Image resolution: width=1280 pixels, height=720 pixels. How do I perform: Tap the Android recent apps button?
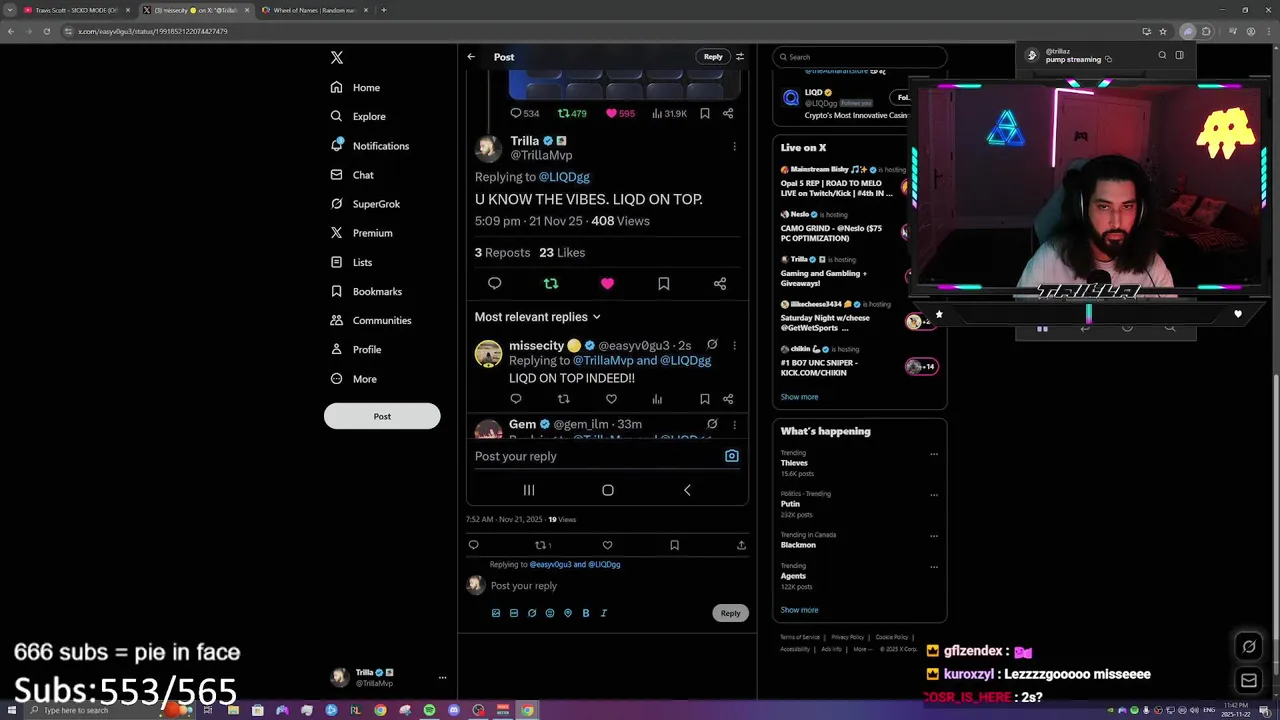pos(529,490)
